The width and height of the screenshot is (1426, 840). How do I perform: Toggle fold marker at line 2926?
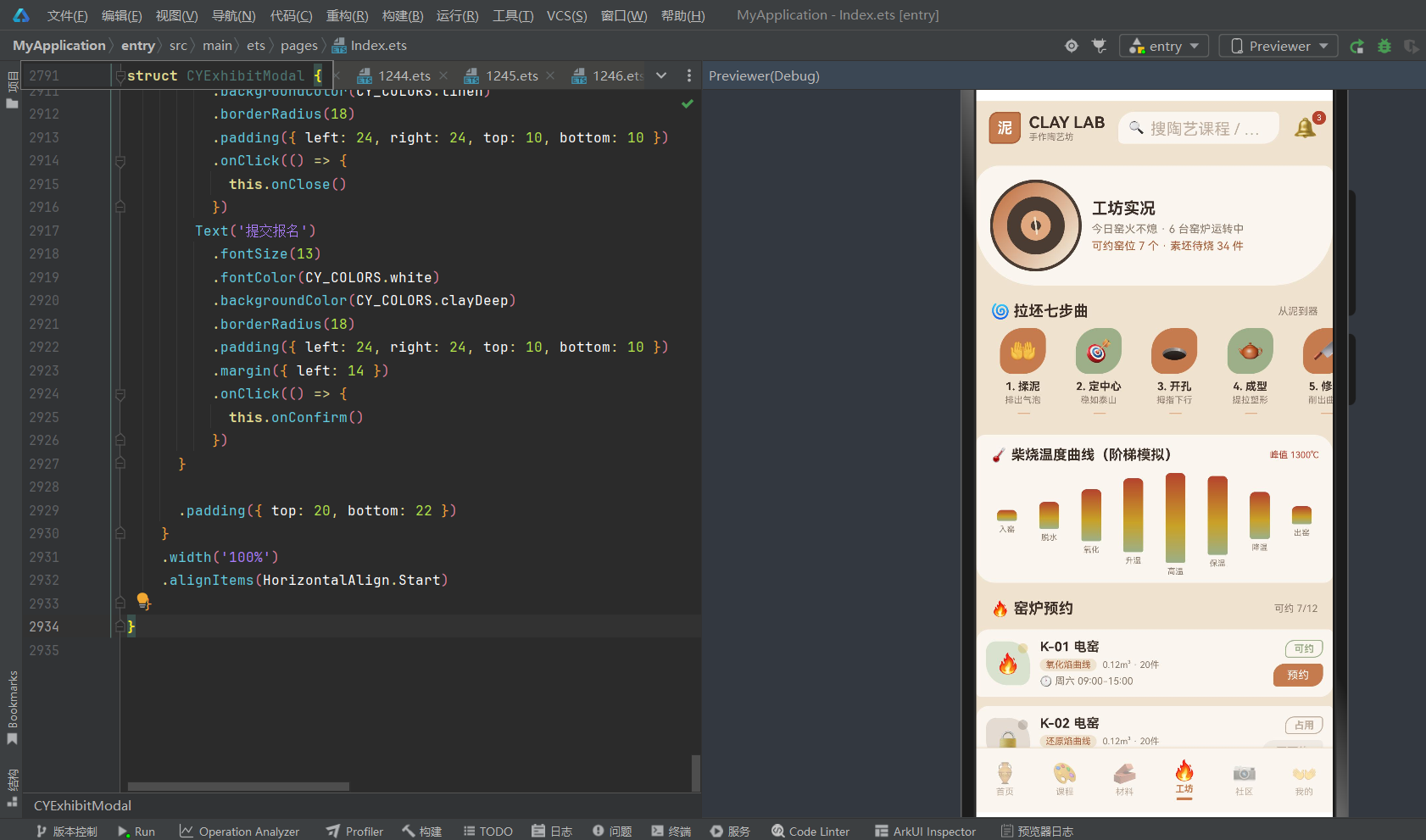point(120,441)
